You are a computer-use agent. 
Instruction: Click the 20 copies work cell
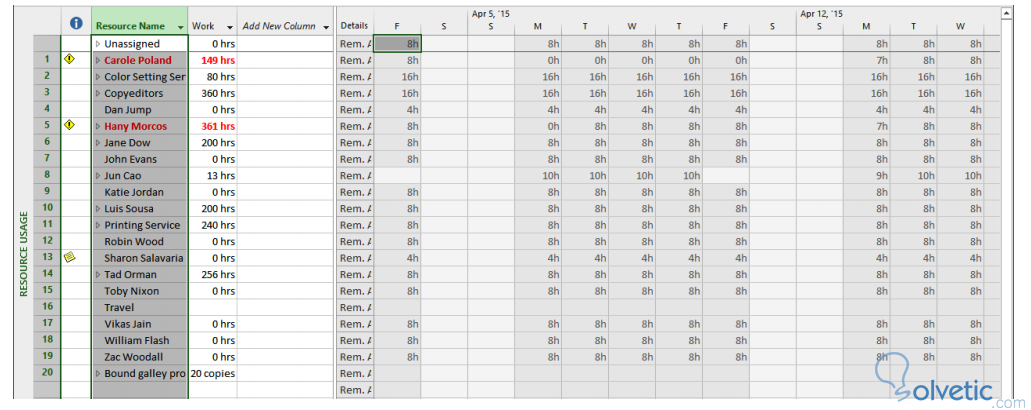[x=212, y=373]
